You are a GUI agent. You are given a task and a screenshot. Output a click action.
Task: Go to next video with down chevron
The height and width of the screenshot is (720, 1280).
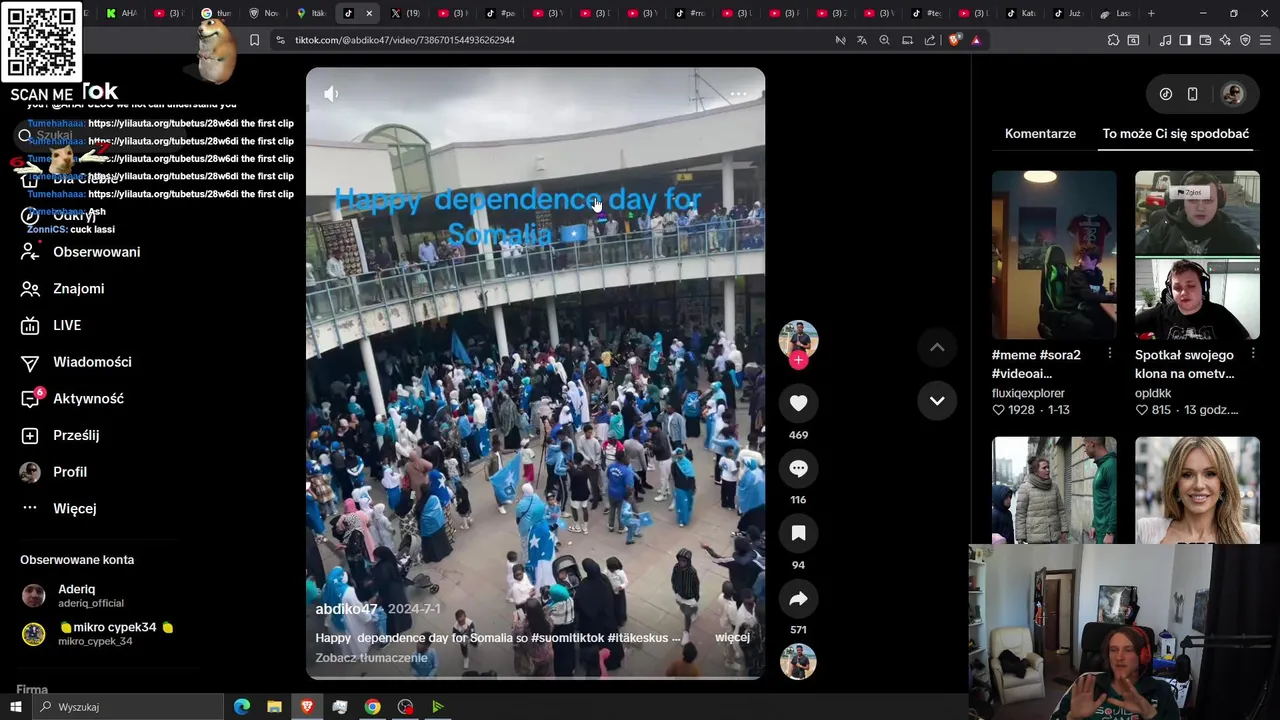click(x=937, y=401)
